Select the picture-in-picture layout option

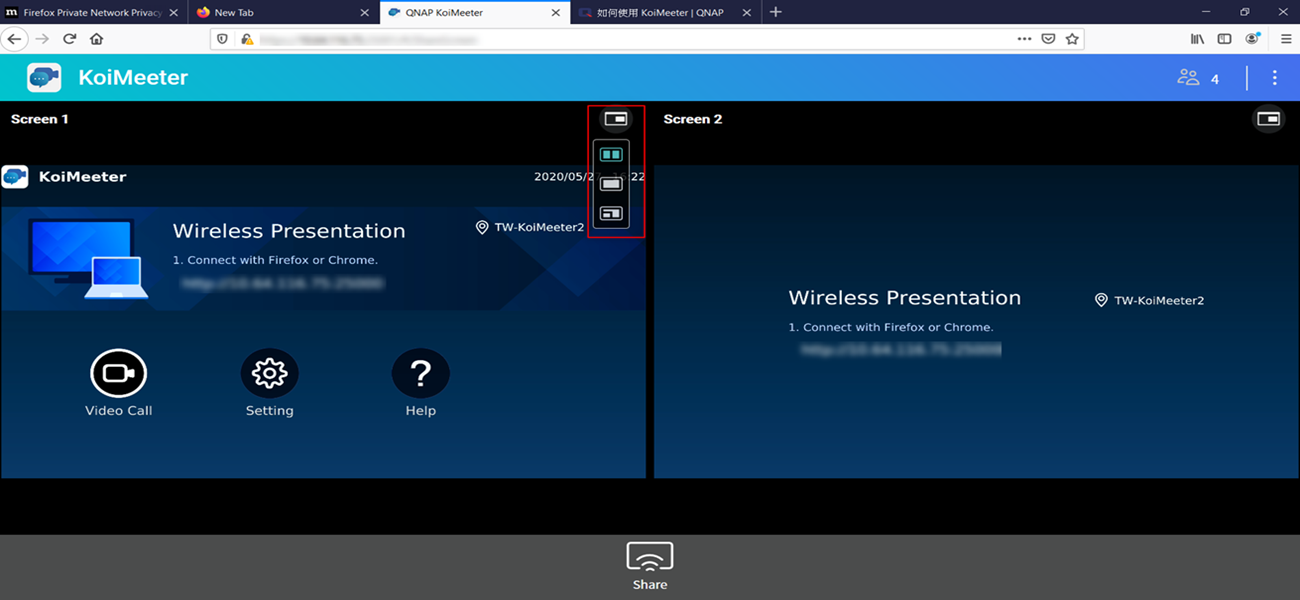[611, 213]
